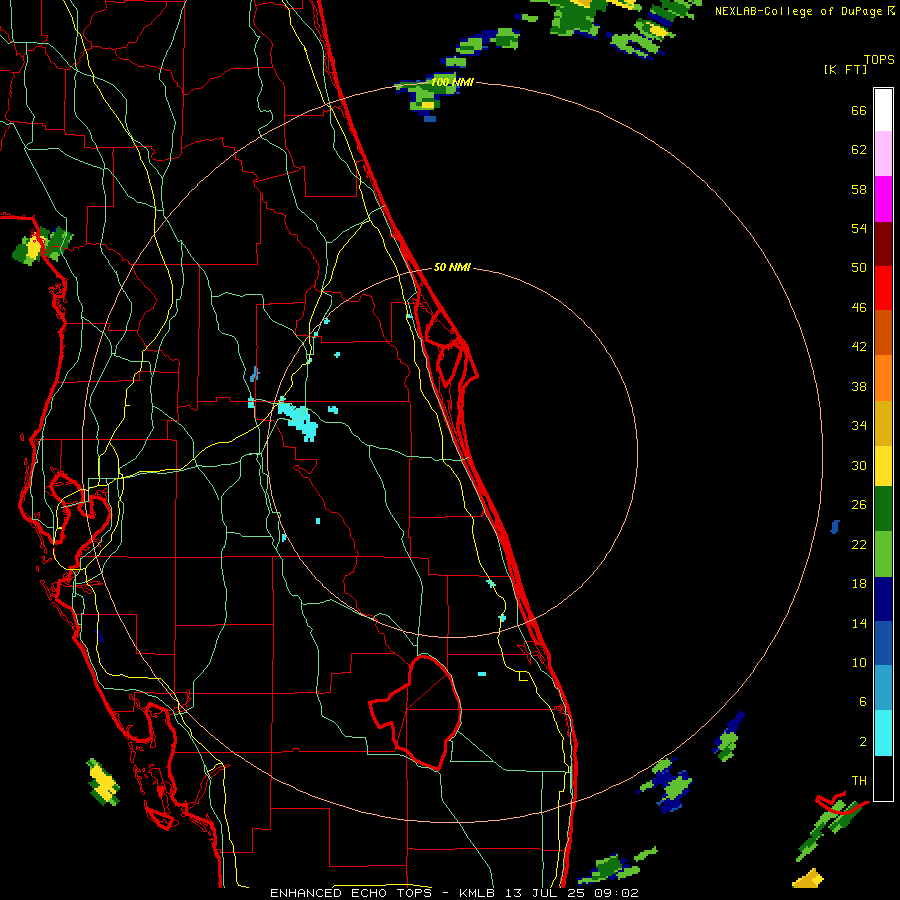The image size is (900, 900).
Task: Select the black TH swatch in the legend
Action: pyautogui.click(x=883, y=778)
